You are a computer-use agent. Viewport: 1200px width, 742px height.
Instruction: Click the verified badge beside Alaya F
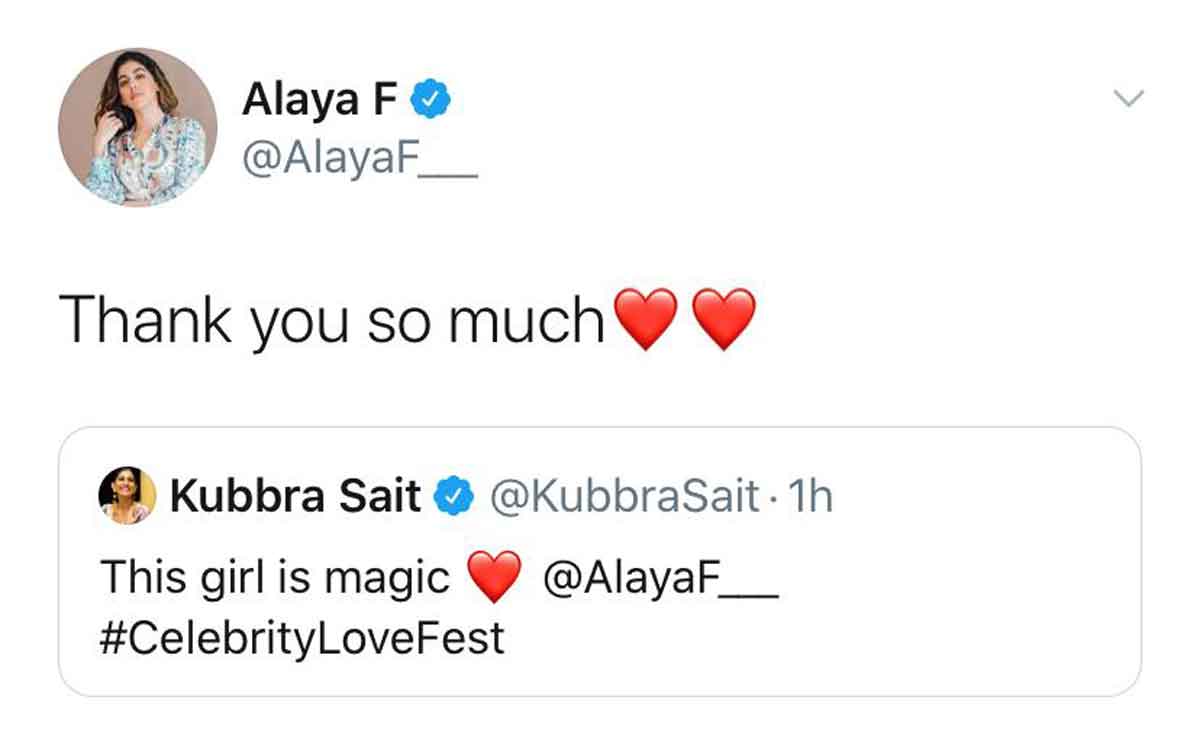(x=432, y=99)
